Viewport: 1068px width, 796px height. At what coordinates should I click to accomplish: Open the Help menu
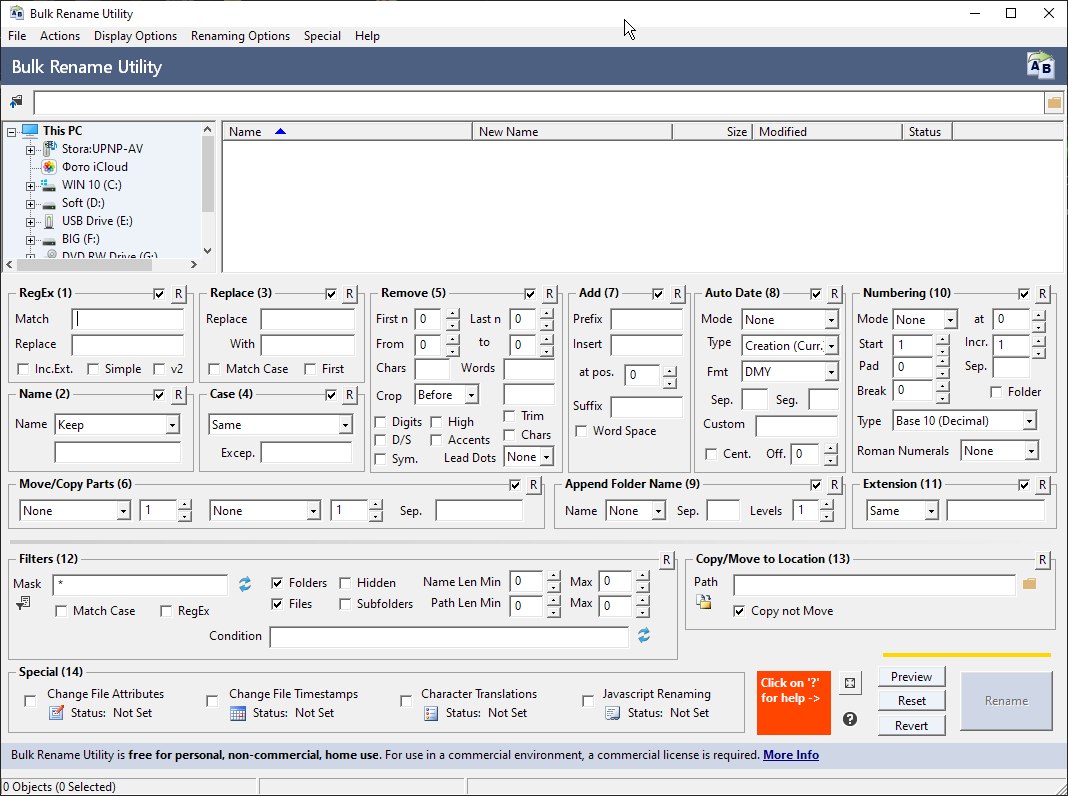[x=367, y=36]
